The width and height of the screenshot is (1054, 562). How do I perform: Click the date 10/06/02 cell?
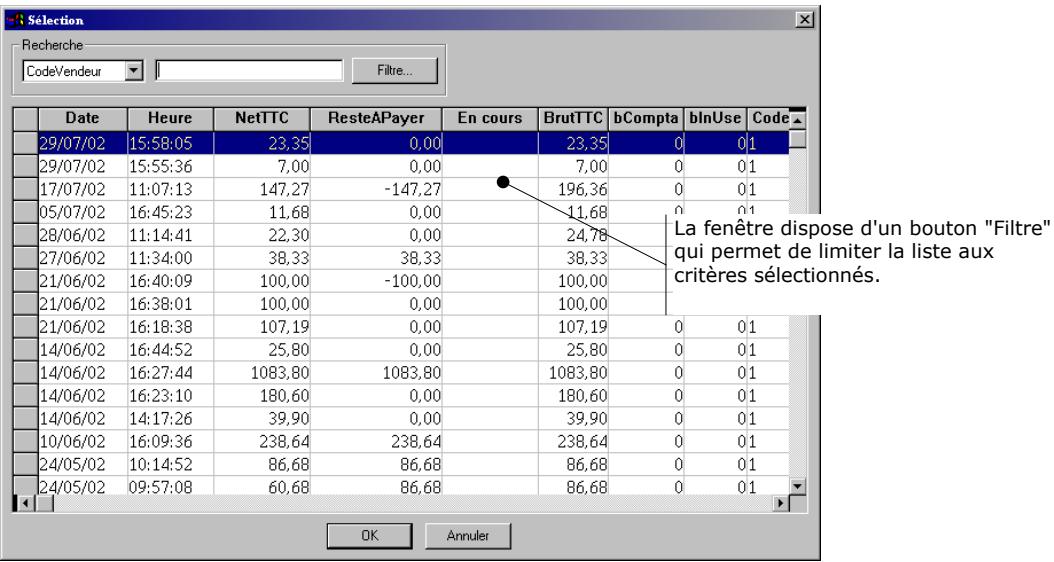[x=83, y=441]
